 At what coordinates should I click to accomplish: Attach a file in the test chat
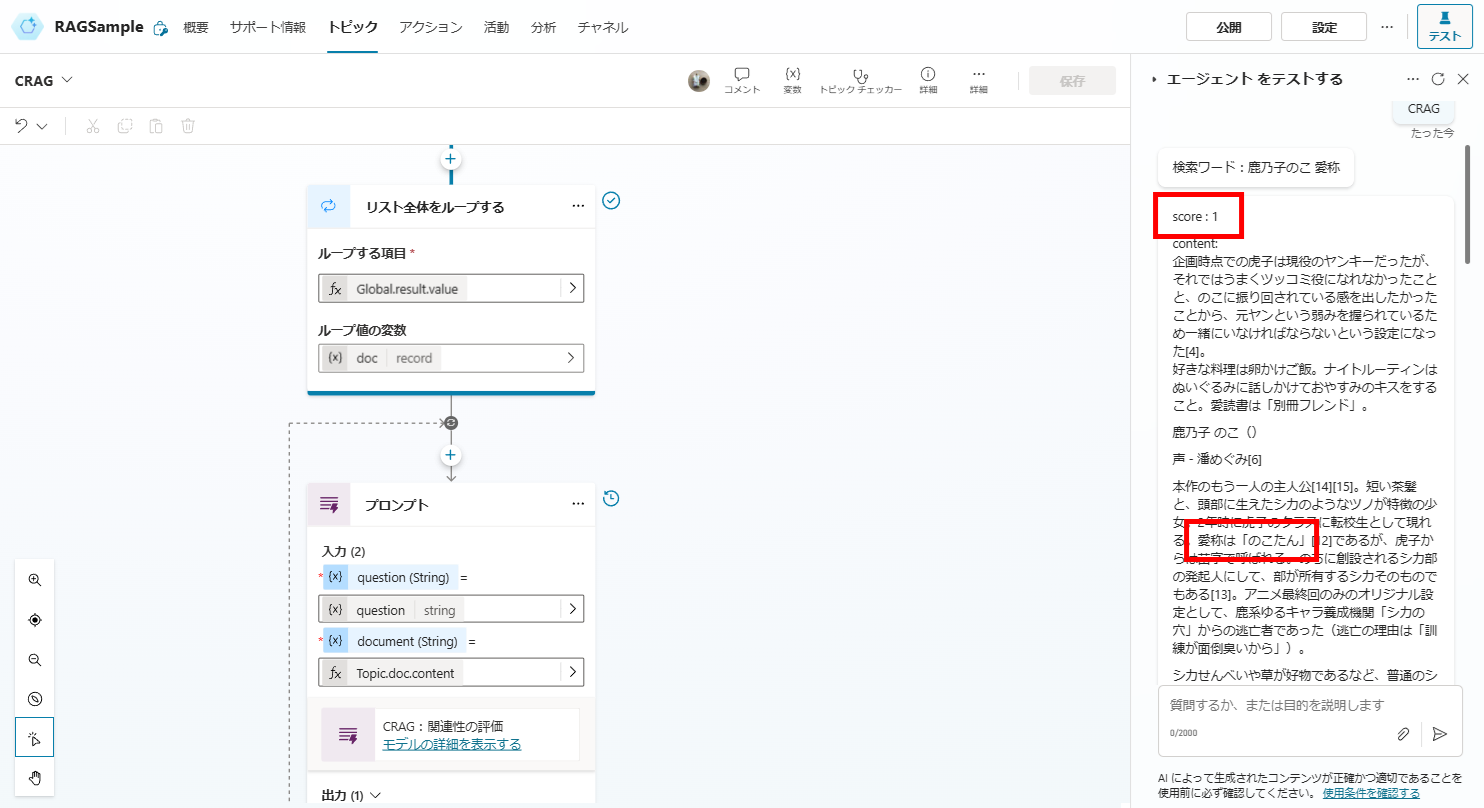[1403, 734]
